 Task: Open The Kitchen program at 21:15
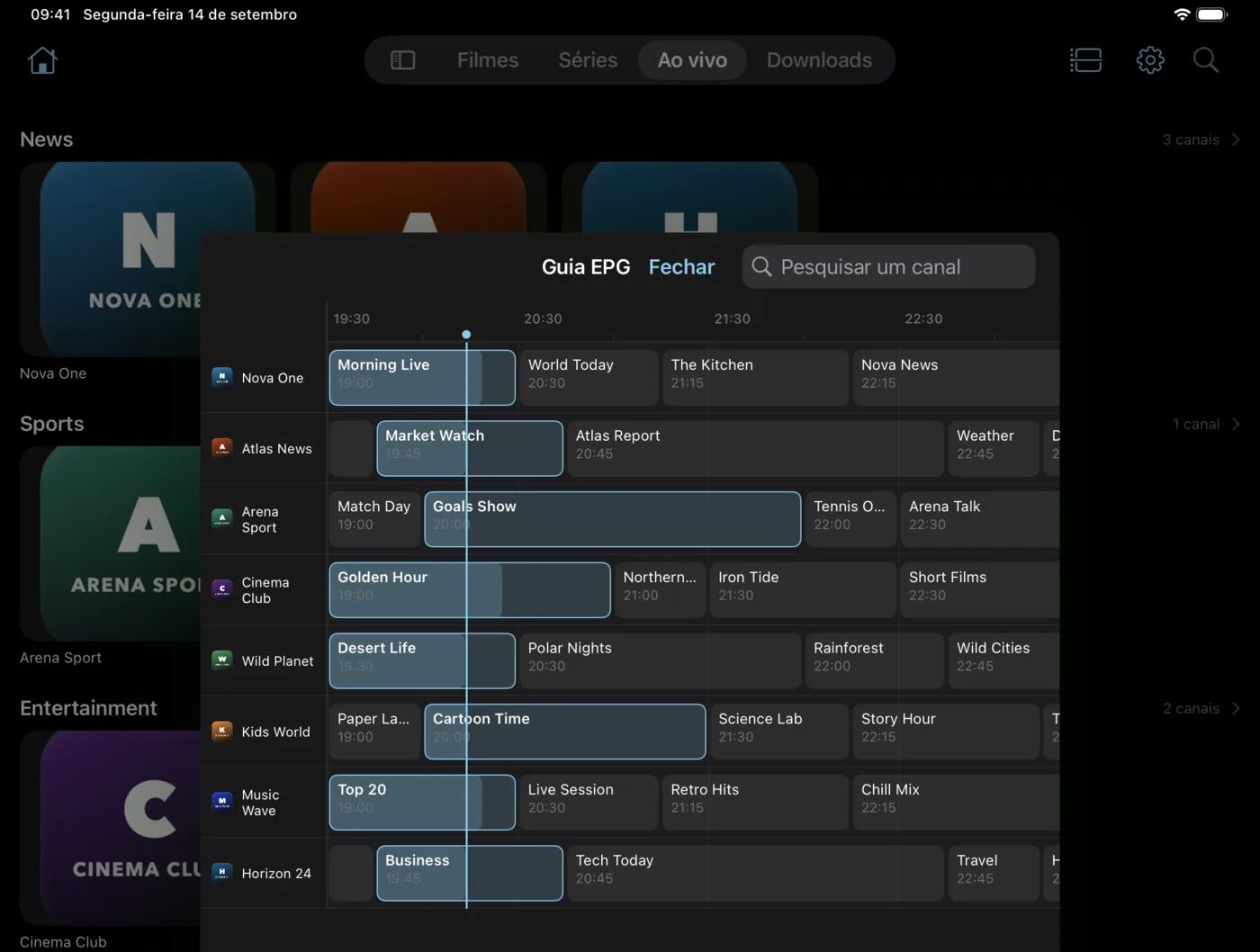tap(755, 378)
